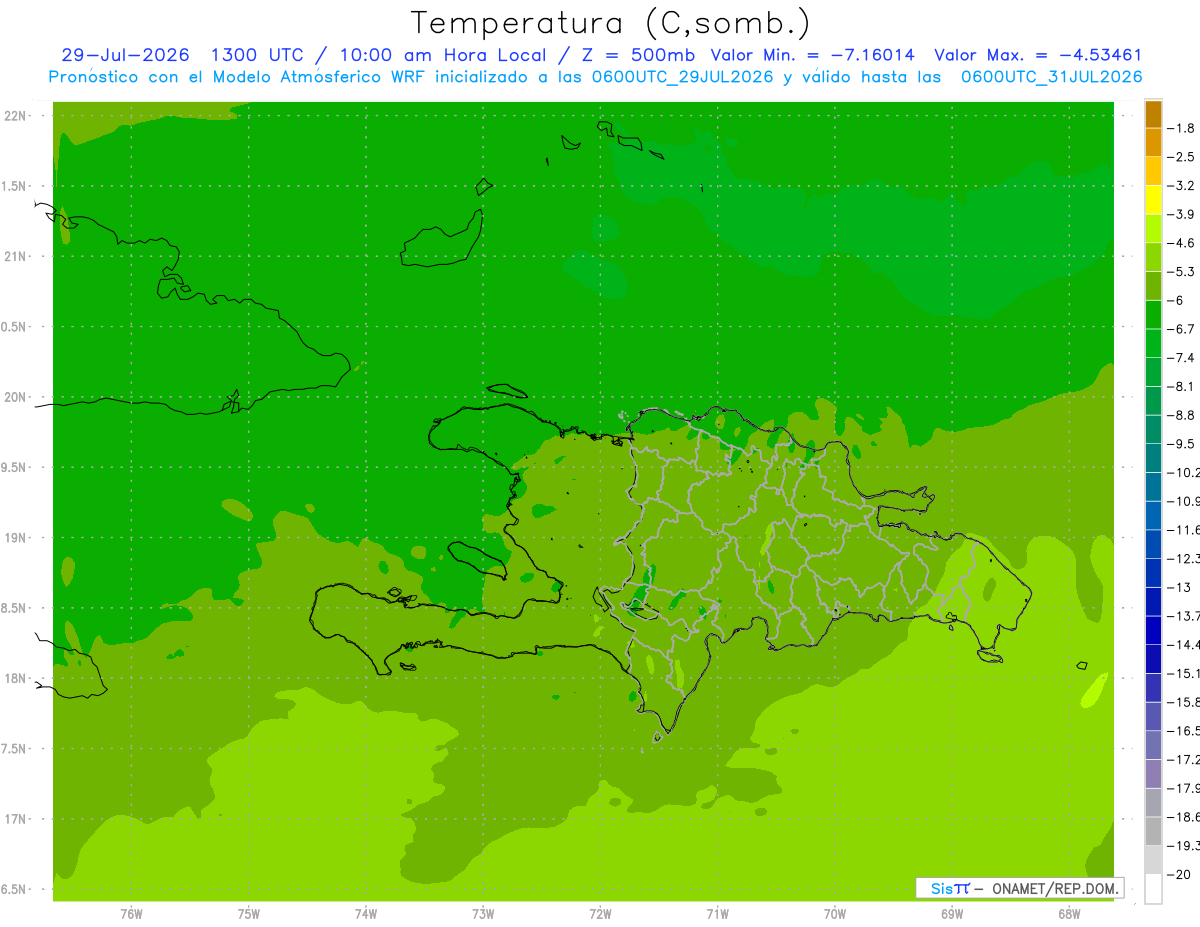Click the "-3.9" legend value
This screenshot has width=1200, height=927.
coord(1181,214)
